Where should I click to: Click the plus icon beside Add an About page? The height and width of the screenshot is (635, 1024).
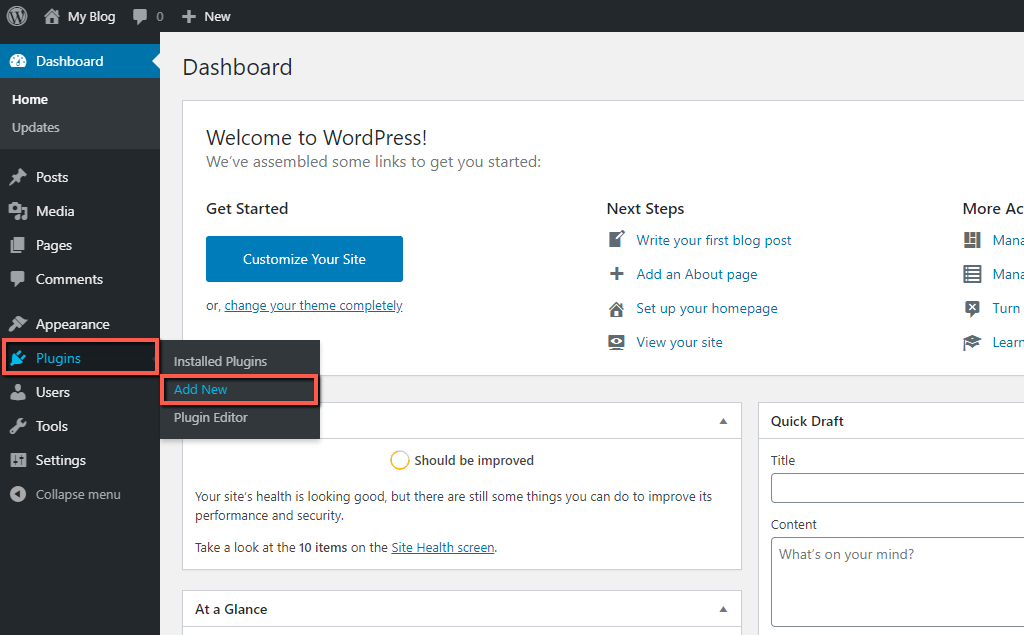click(x=616, y=274)
